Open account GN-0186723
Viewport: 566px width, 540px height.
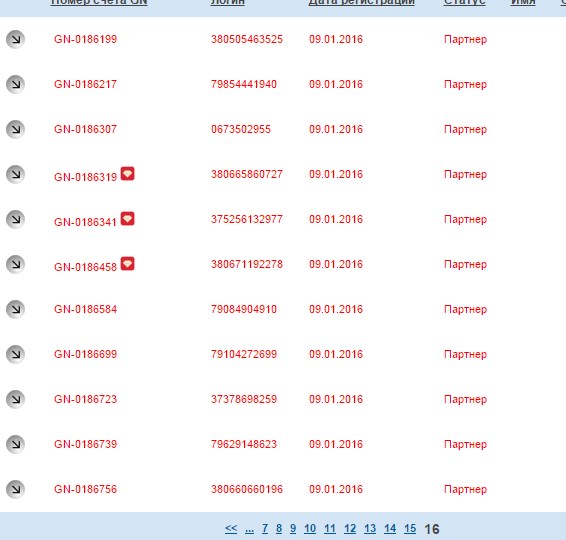tap(86, 399)
